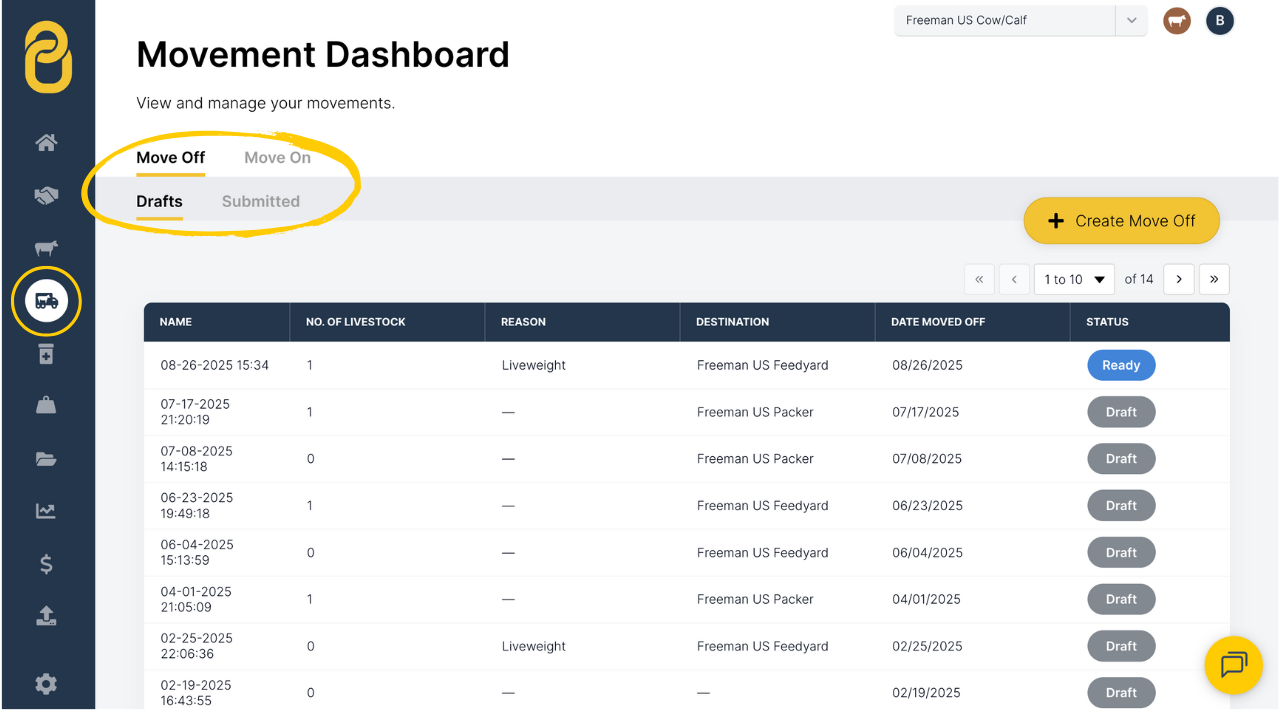This screenshot has width=1280, height=720.
Task: Click the weight icon in sidebar
Action: tap(46, 405)
